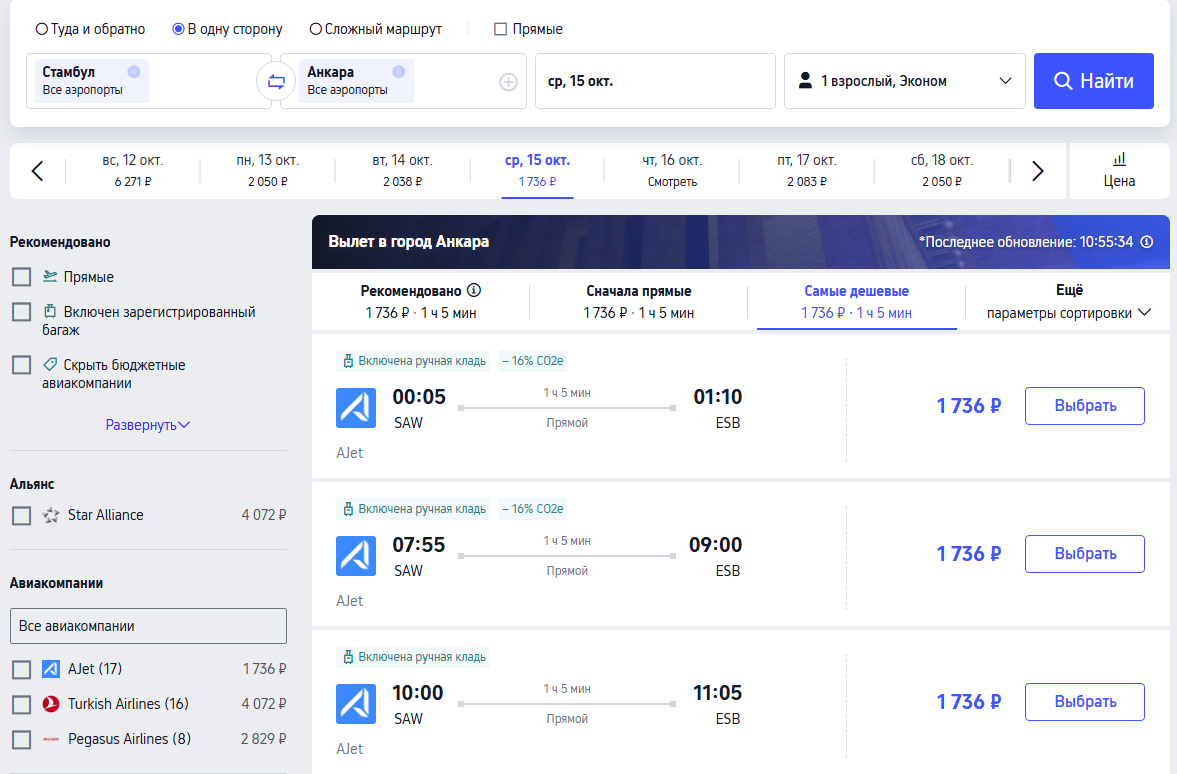Sort by Сначала прямые
The height and width of the screenshot is (774, 1177).
639,302
